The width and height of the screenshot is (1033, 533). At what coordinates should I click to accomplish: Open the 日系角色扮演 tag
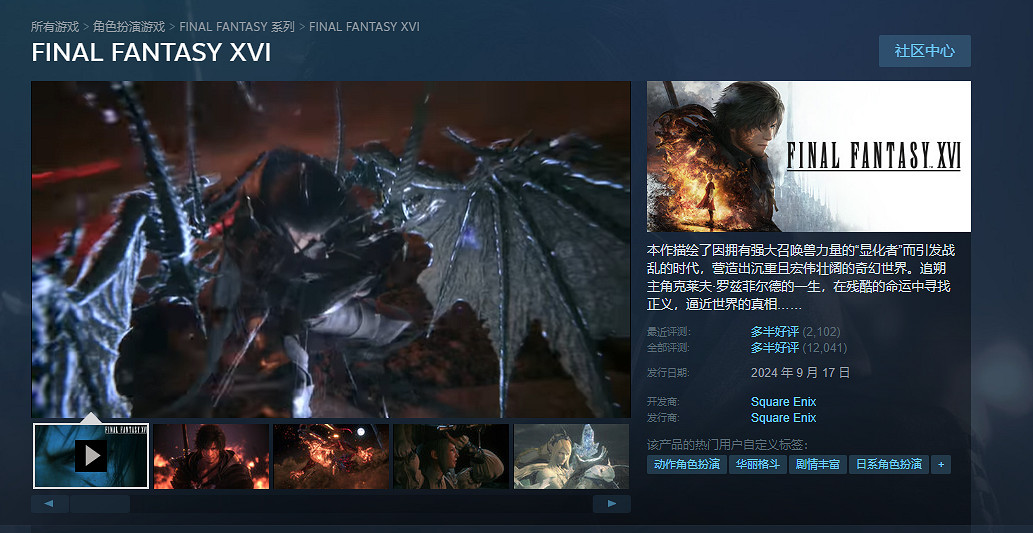[x=888, y=465]
